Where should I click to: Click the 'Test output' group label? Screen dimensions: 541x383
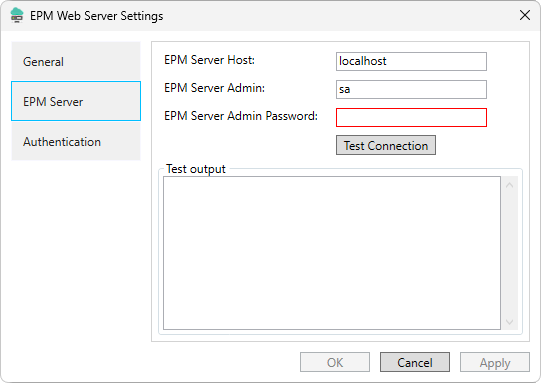pyautogui.click(x=196, y=169)
